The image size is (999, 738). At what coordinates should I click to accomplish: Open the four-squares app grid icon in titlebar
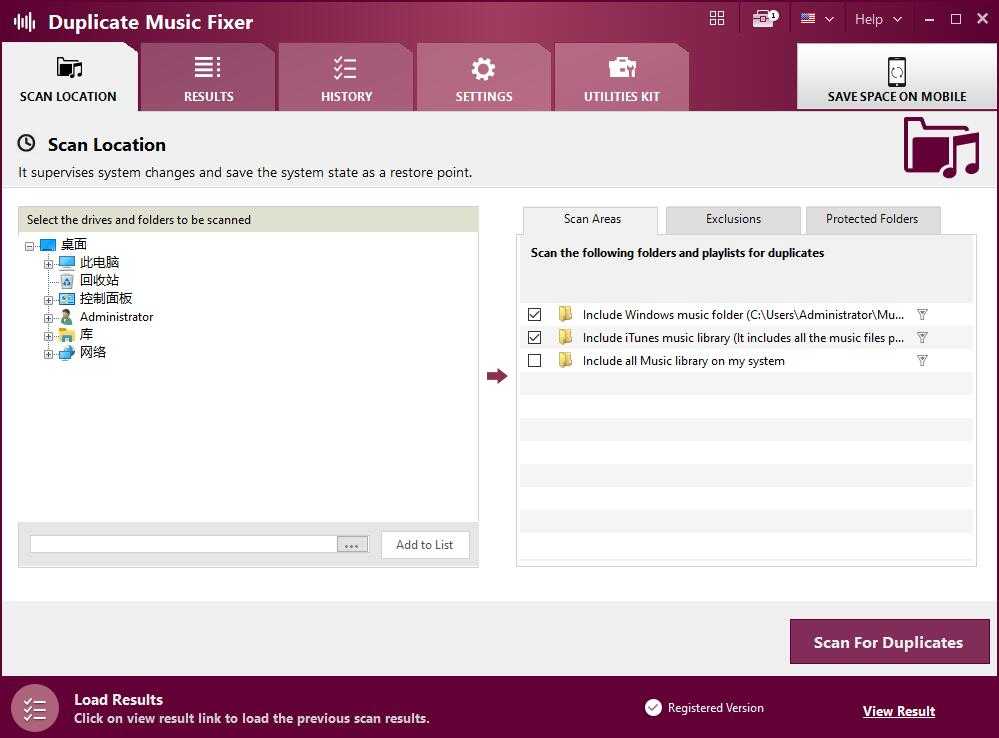716,18
